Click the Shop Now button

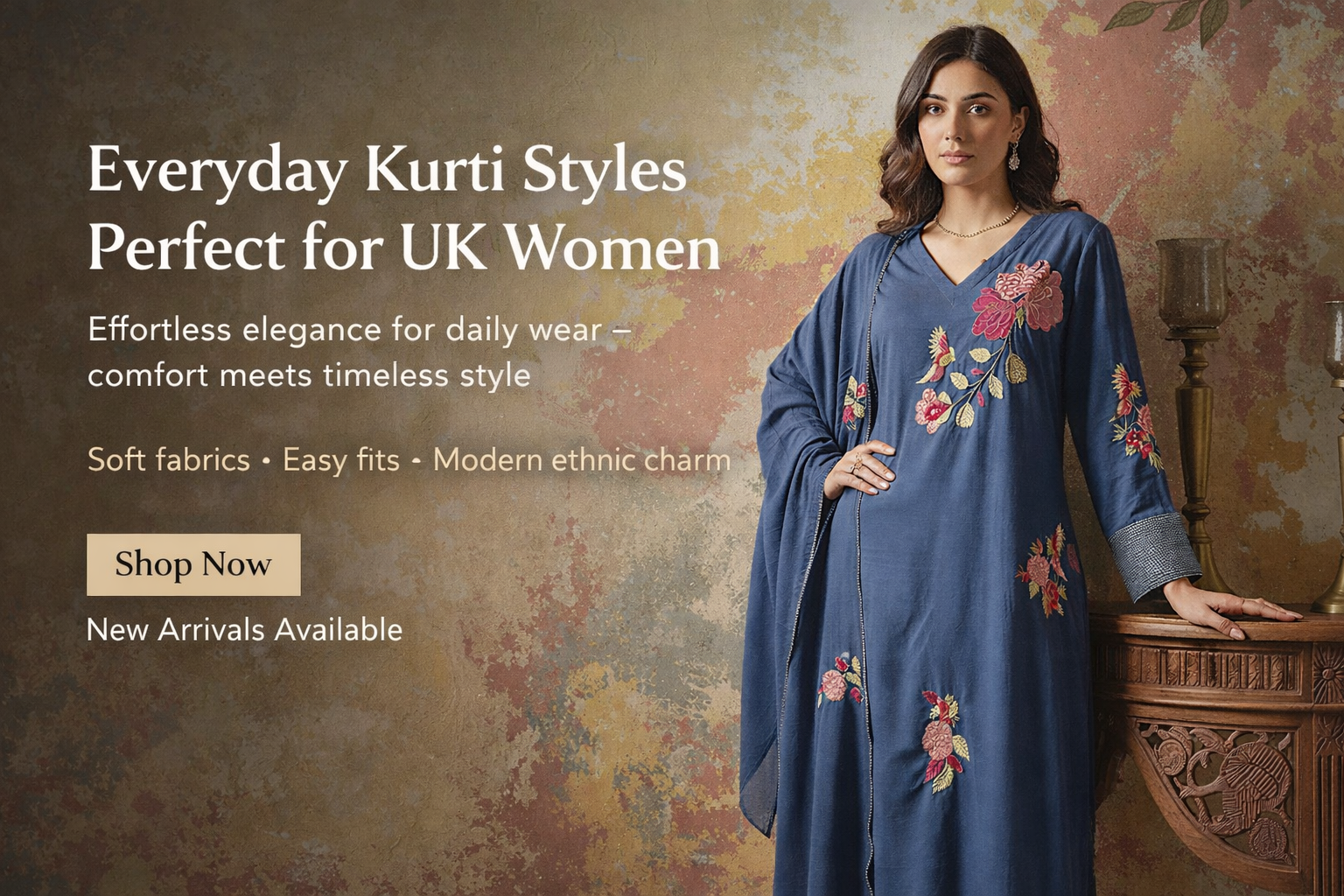(193, 564)
